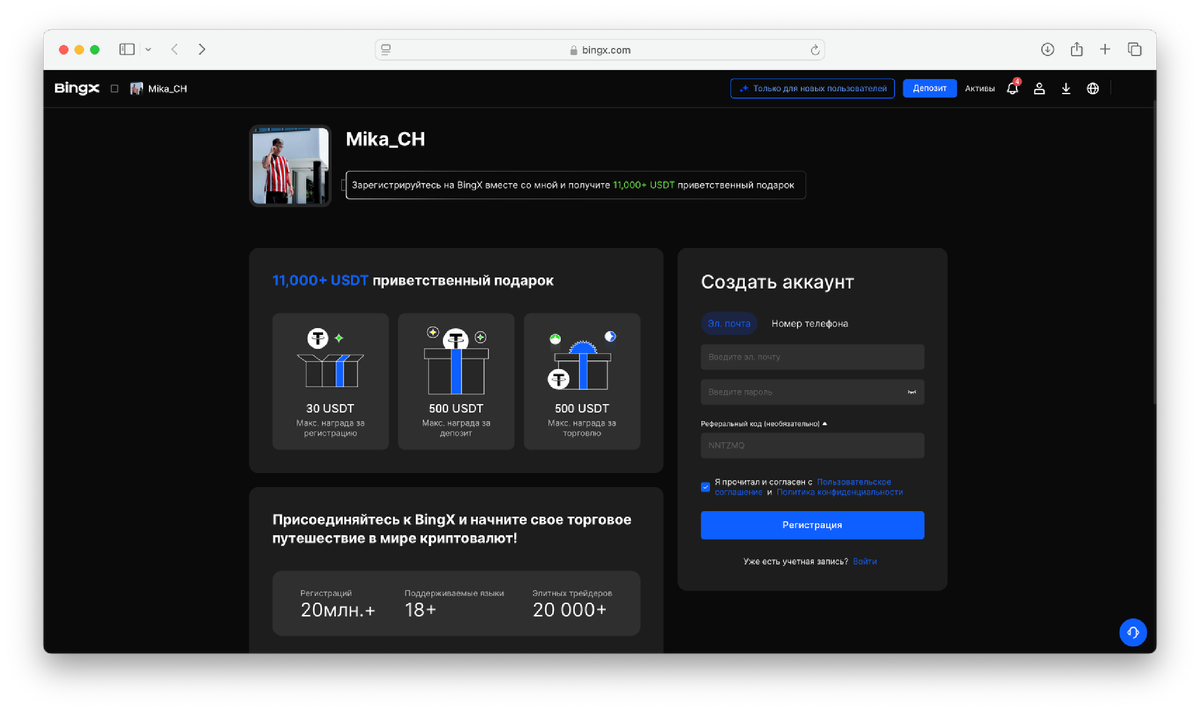The image size is (1200, 711).
Task: Expand Safari sidebar options chevron
Action: [x=148, y=49]
